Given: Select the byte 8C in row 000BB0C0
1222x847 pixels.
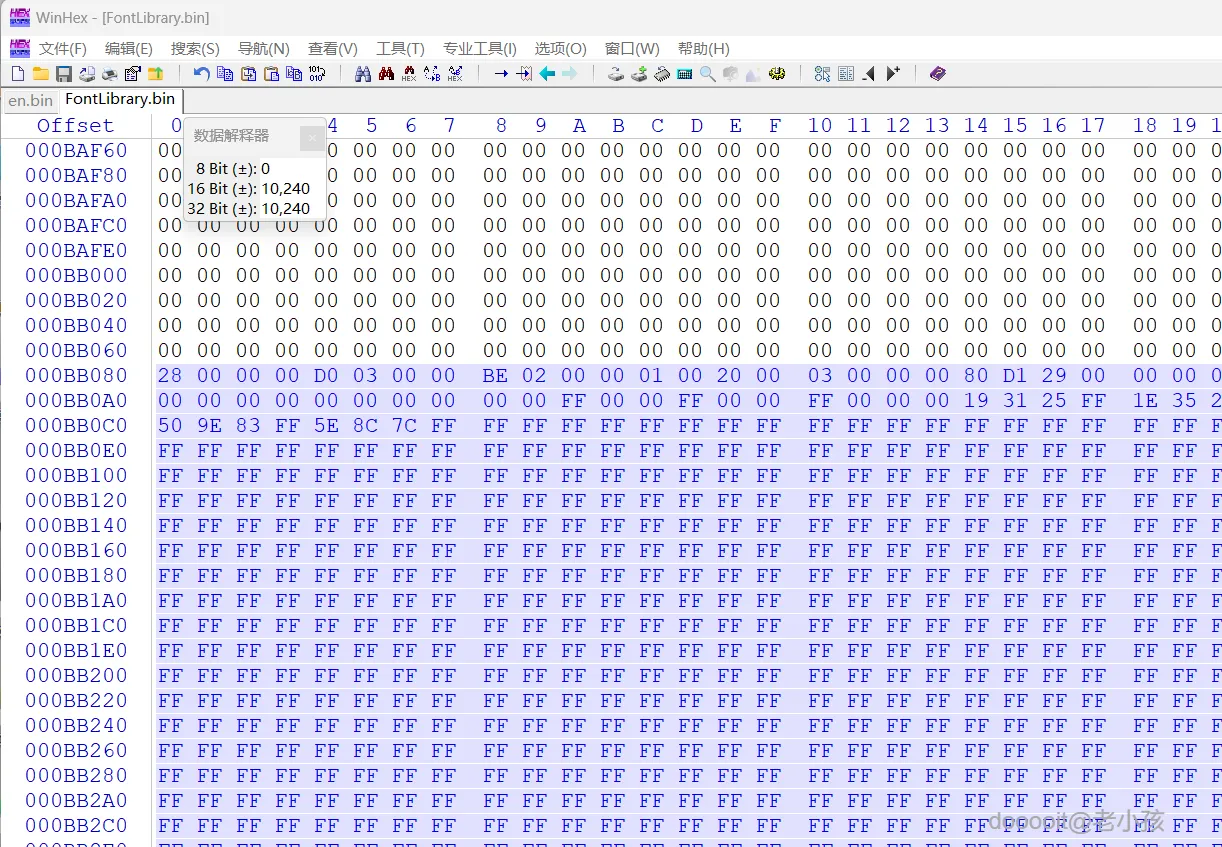Looking at the screenshot, I should [x=365, y=425].
